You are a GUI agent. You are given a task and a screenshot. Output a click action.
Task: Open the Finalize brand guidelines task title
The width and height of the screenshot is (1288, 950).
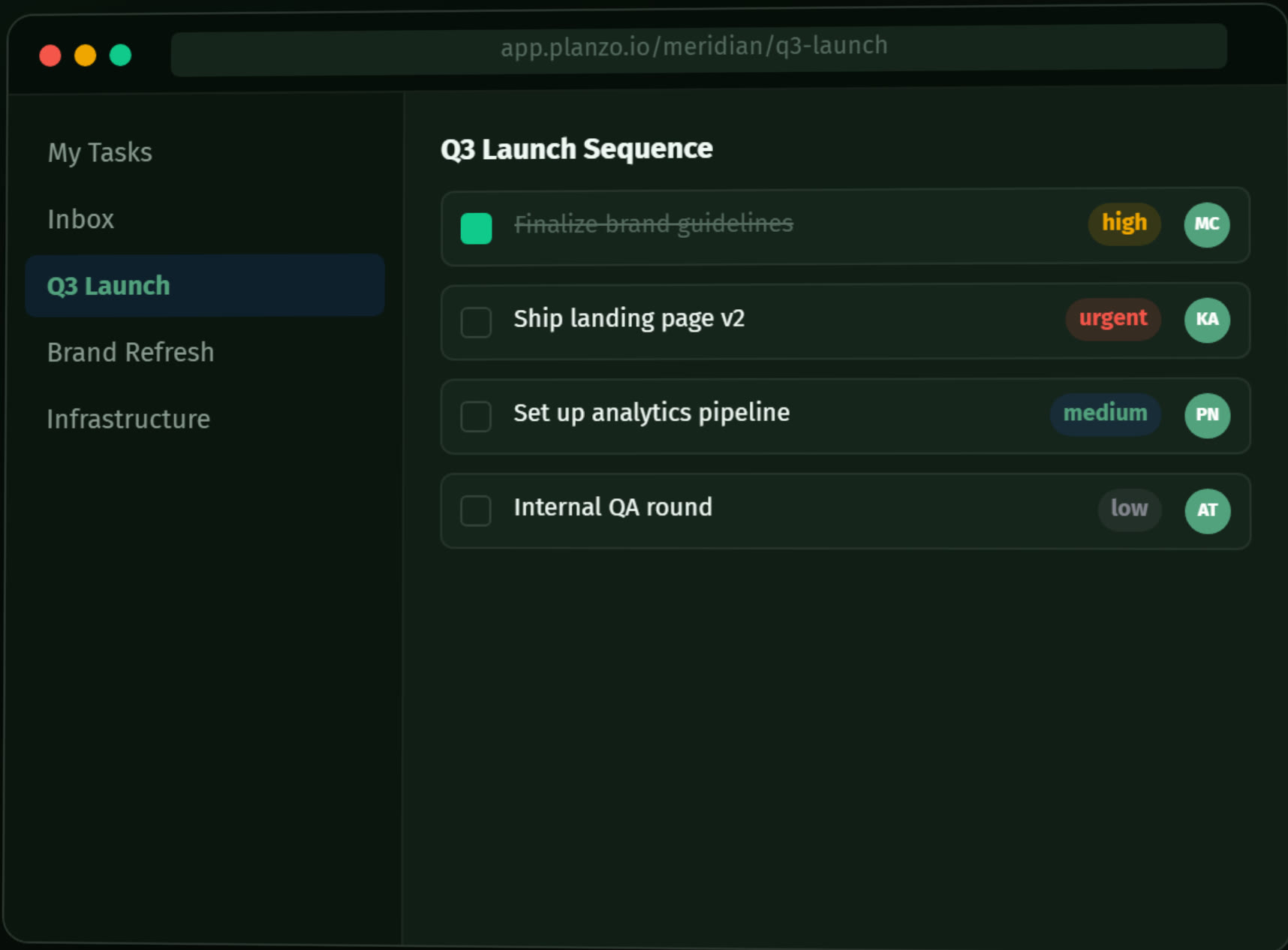click(x=653, y=224)
